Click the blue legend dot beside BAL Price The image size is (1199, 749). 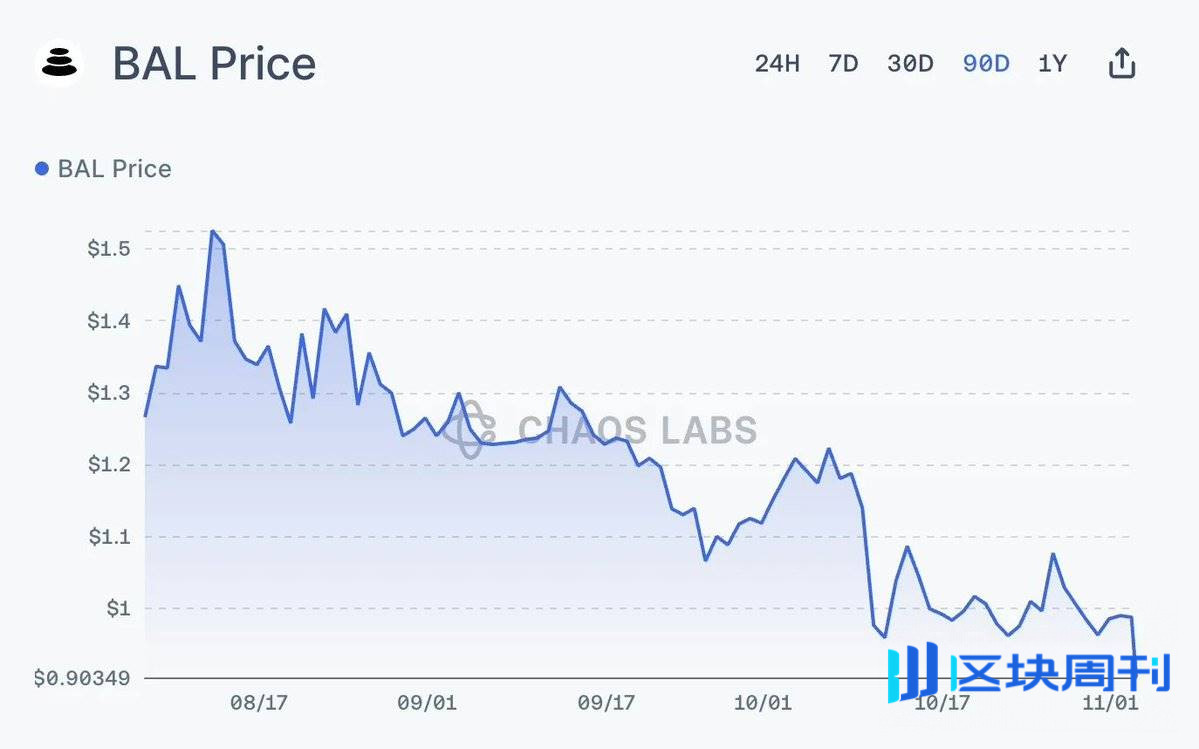click(x=40, y=168)
